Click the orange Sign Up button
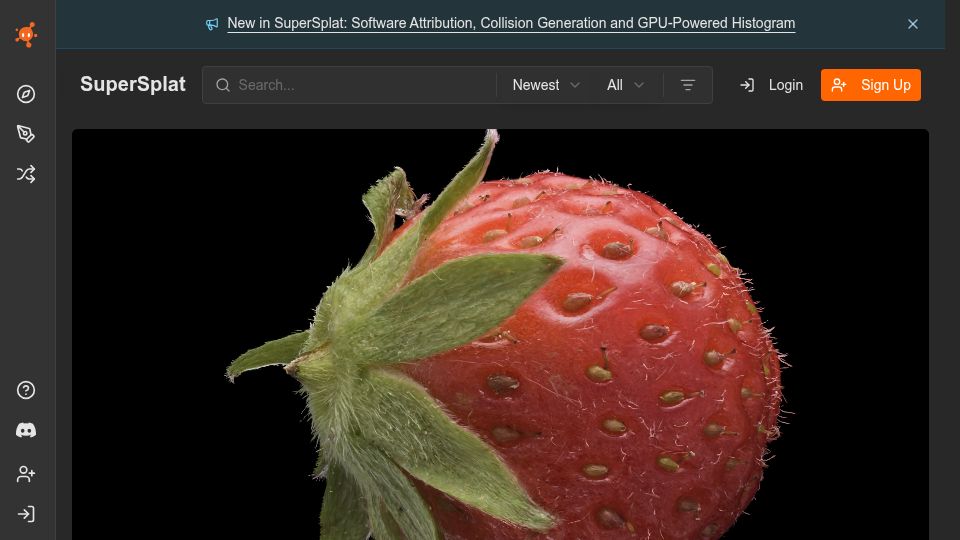960x540 pixels. click(871, 85)
